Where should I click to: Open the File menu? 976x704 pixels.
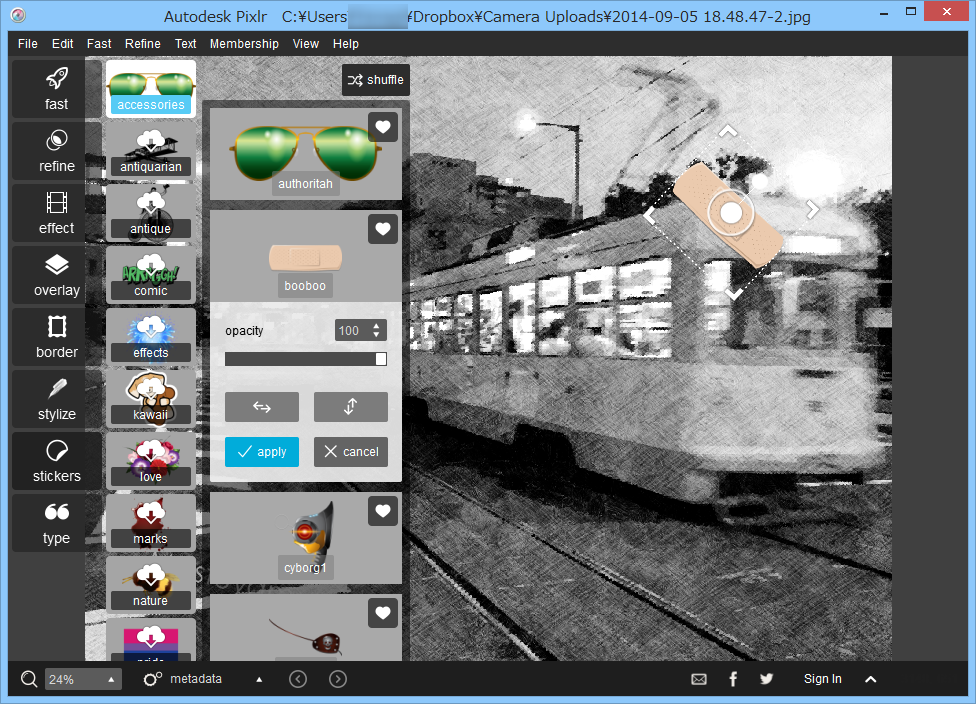[x=27, y=44]
